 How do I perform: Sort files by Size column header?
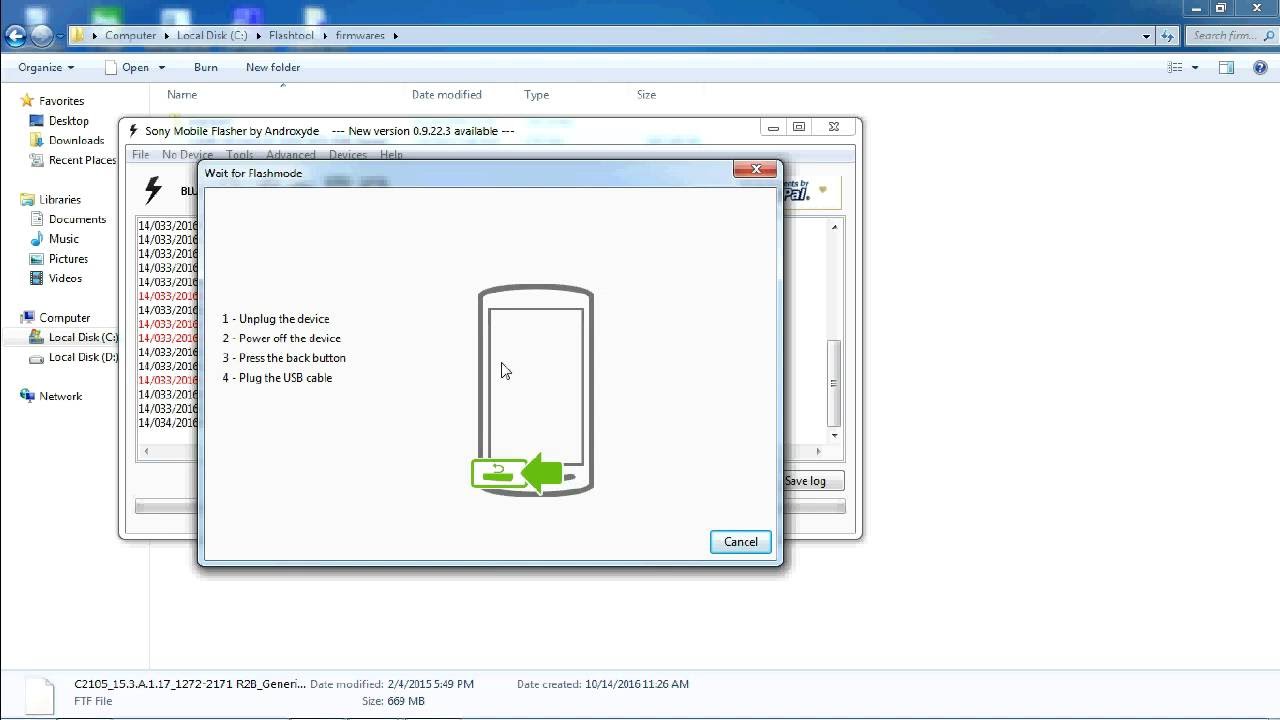coord(646,94)
